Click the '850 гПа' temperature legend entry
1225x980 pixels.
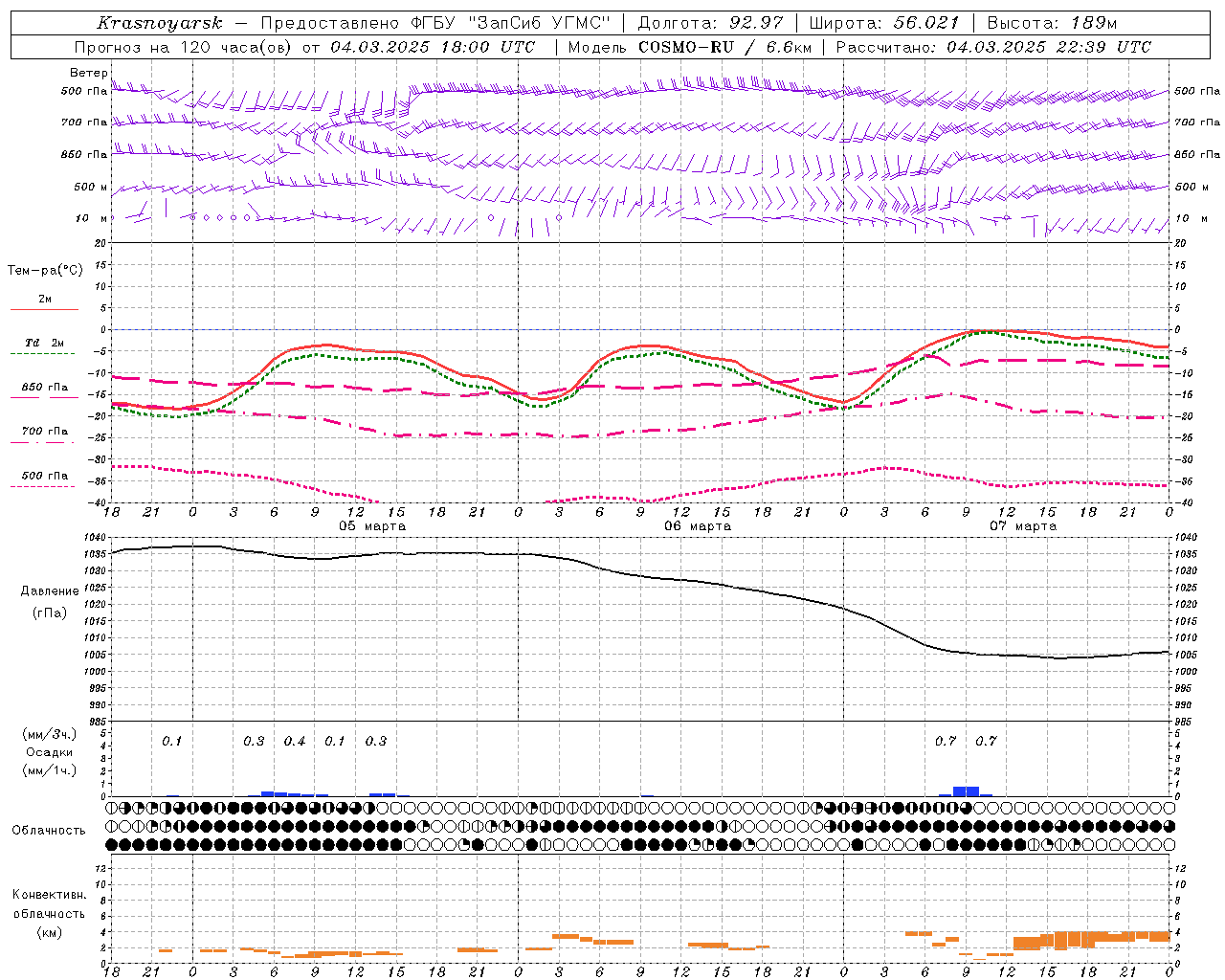[45, 388]
